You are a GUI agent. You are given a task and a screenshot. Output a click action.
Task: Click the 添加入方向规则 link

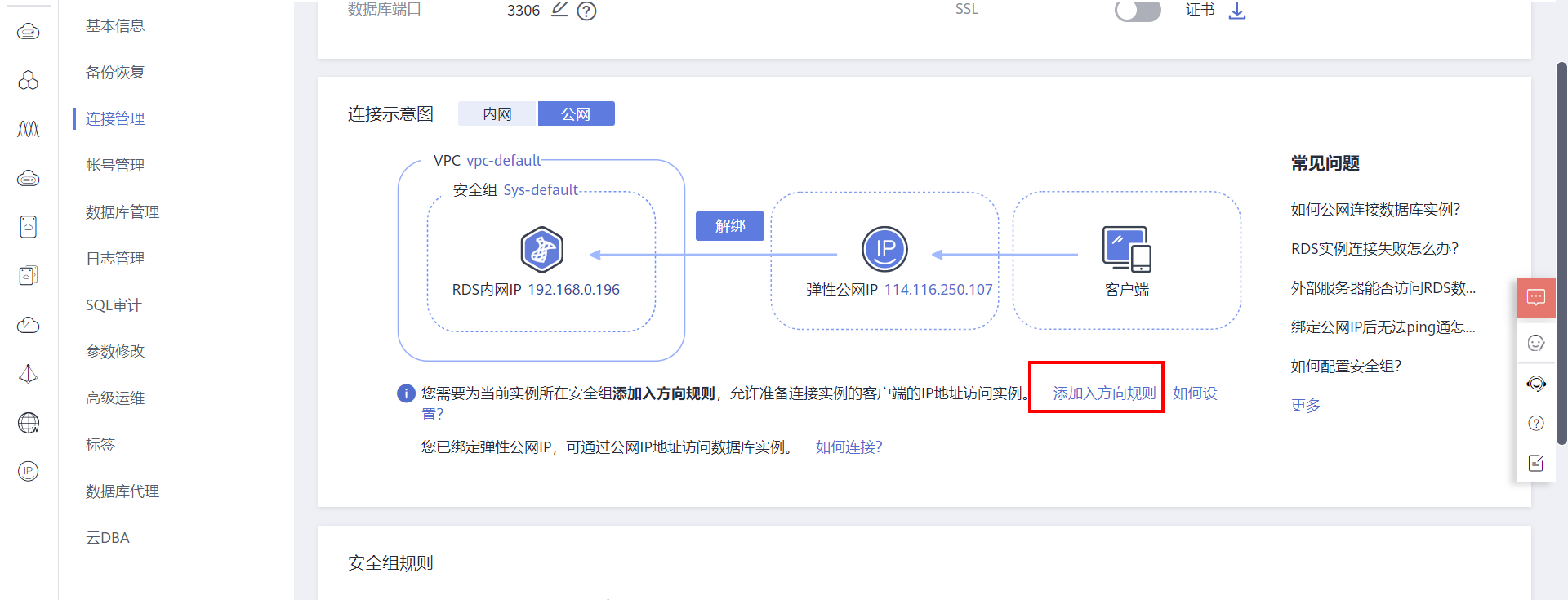coord(1104,393)
